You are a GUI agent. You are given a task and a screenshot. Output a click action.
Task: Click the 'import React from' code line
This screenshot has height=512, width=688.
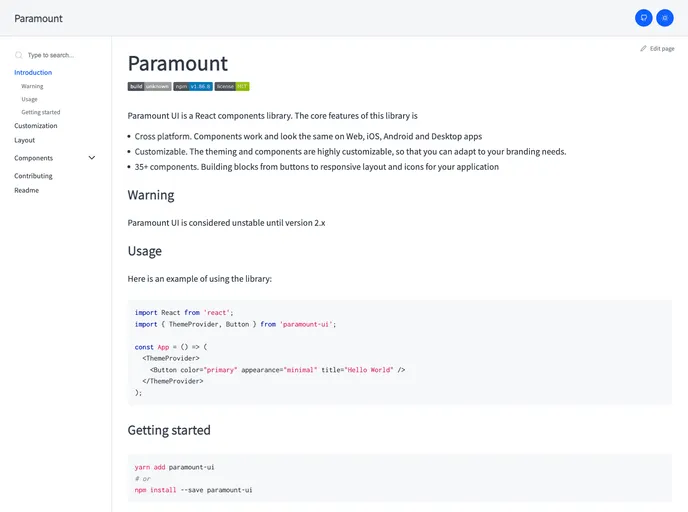tap(184, 313)
